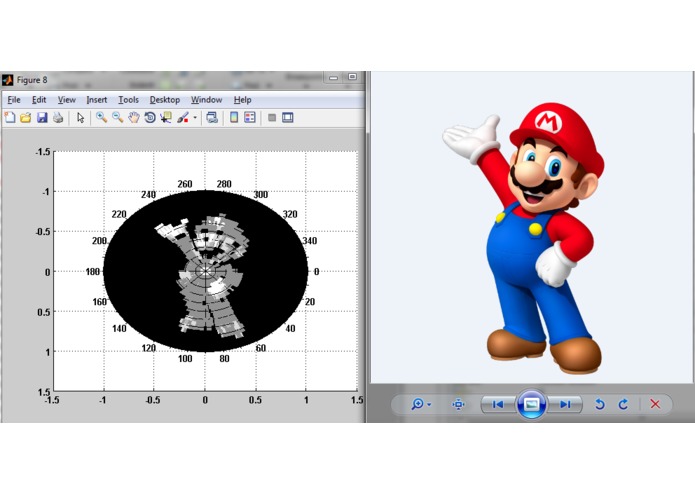
Task: Click the 40 polar angle label
Action: pyautogui.click(x=290, y=328)
